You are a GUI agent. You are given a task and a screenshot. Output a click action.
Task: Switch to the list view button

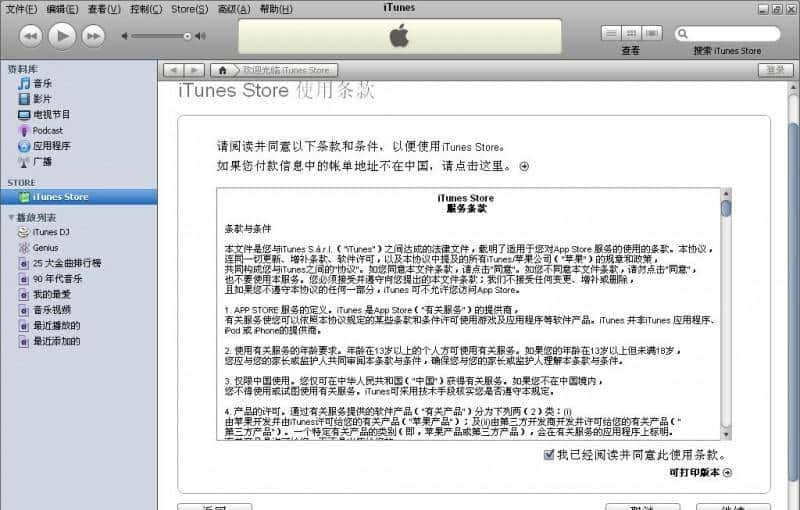pyautogui.click(x=611, y=33)
